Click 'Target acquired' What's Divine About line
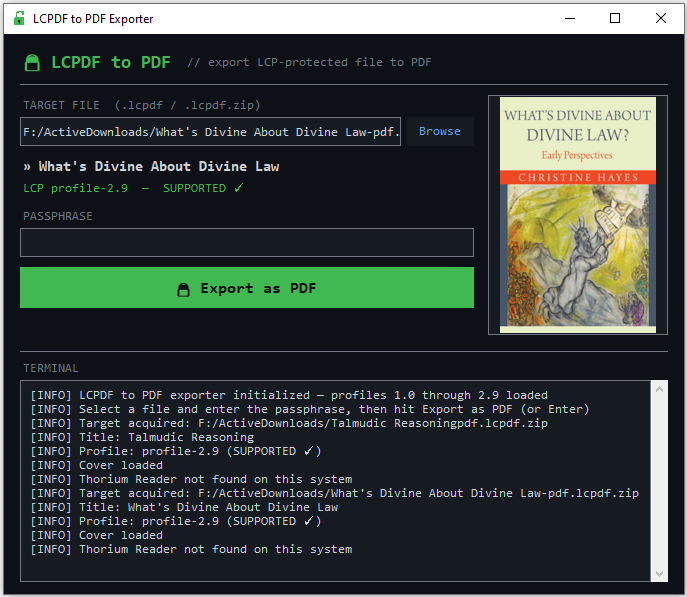The height and width of the screenshot is (597, 687). (x=335, y=493)
